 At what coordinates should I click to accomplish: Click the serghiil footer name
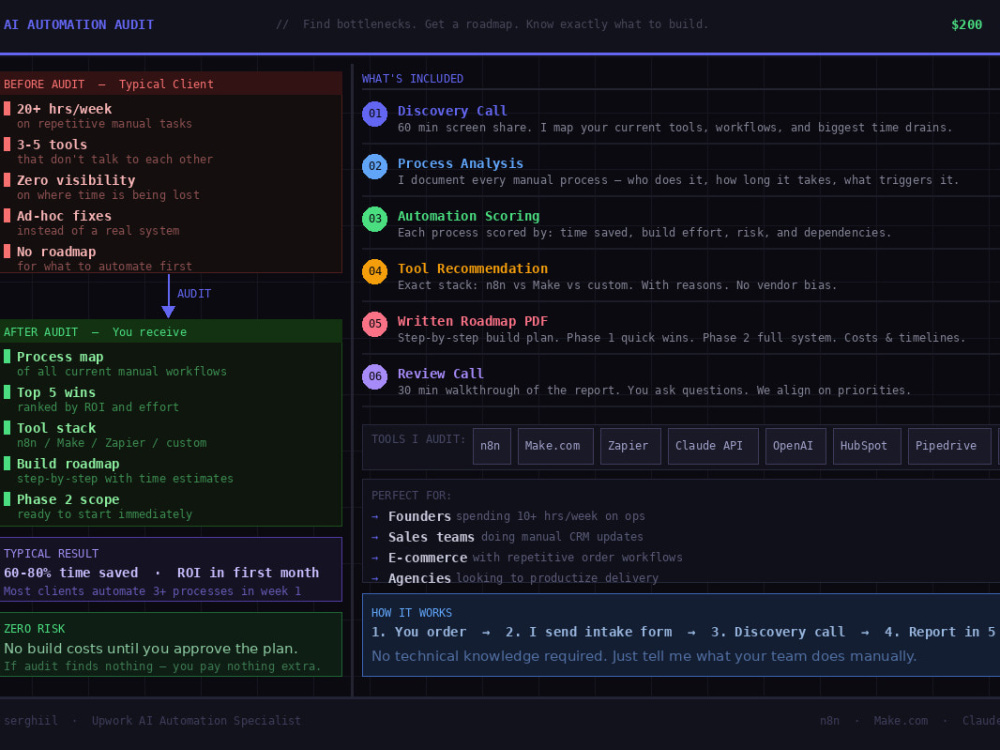(x=31, y=721)
